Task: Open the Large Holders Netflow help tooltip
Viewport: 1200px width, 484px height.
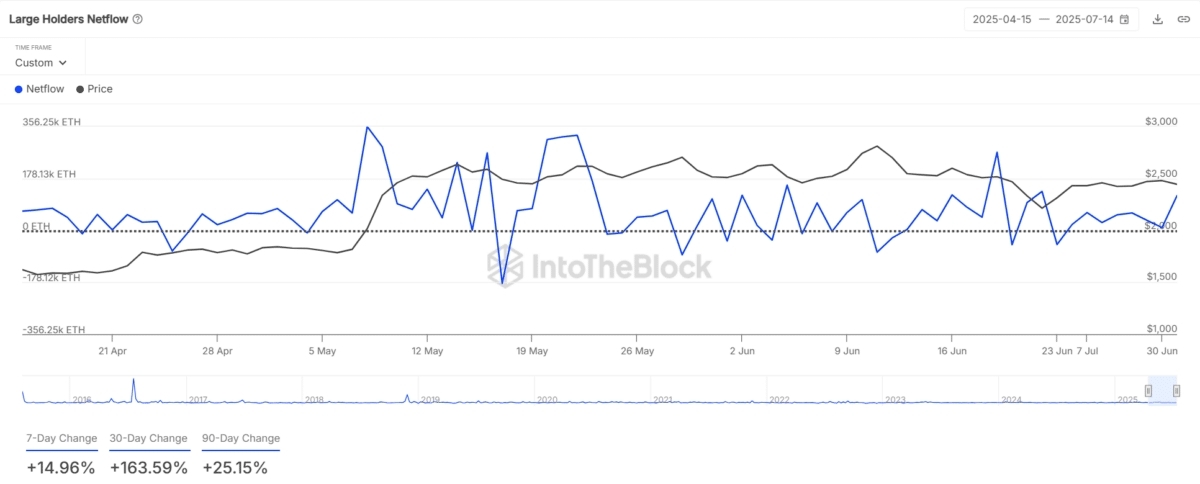Action: tap(137, 19)
